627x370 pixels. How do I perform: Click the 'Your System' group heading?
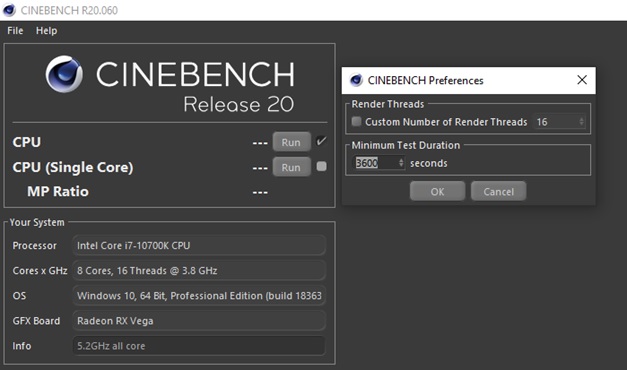pos(37,222)
